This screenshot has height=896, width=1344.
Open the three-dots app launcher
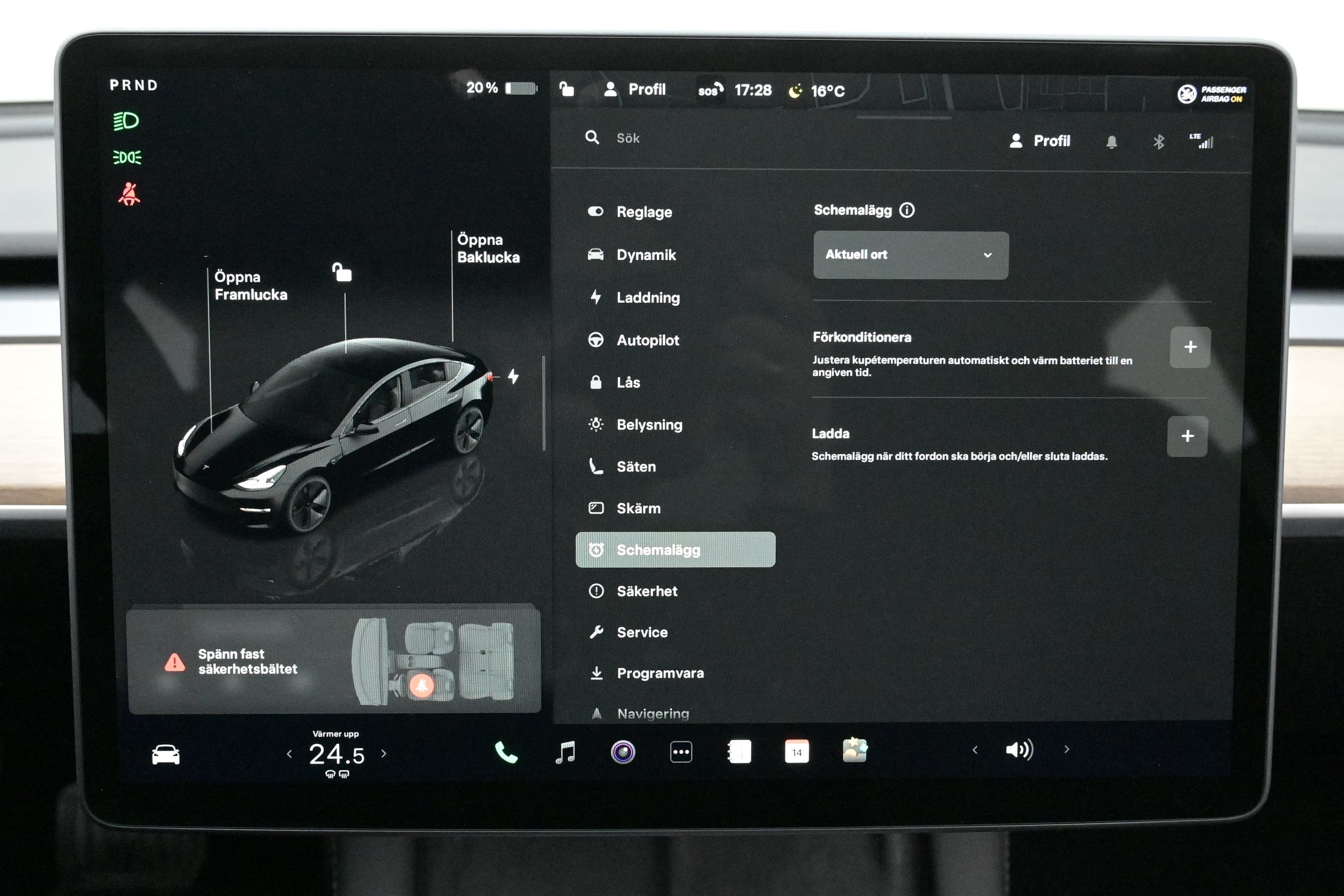[681, 752]
